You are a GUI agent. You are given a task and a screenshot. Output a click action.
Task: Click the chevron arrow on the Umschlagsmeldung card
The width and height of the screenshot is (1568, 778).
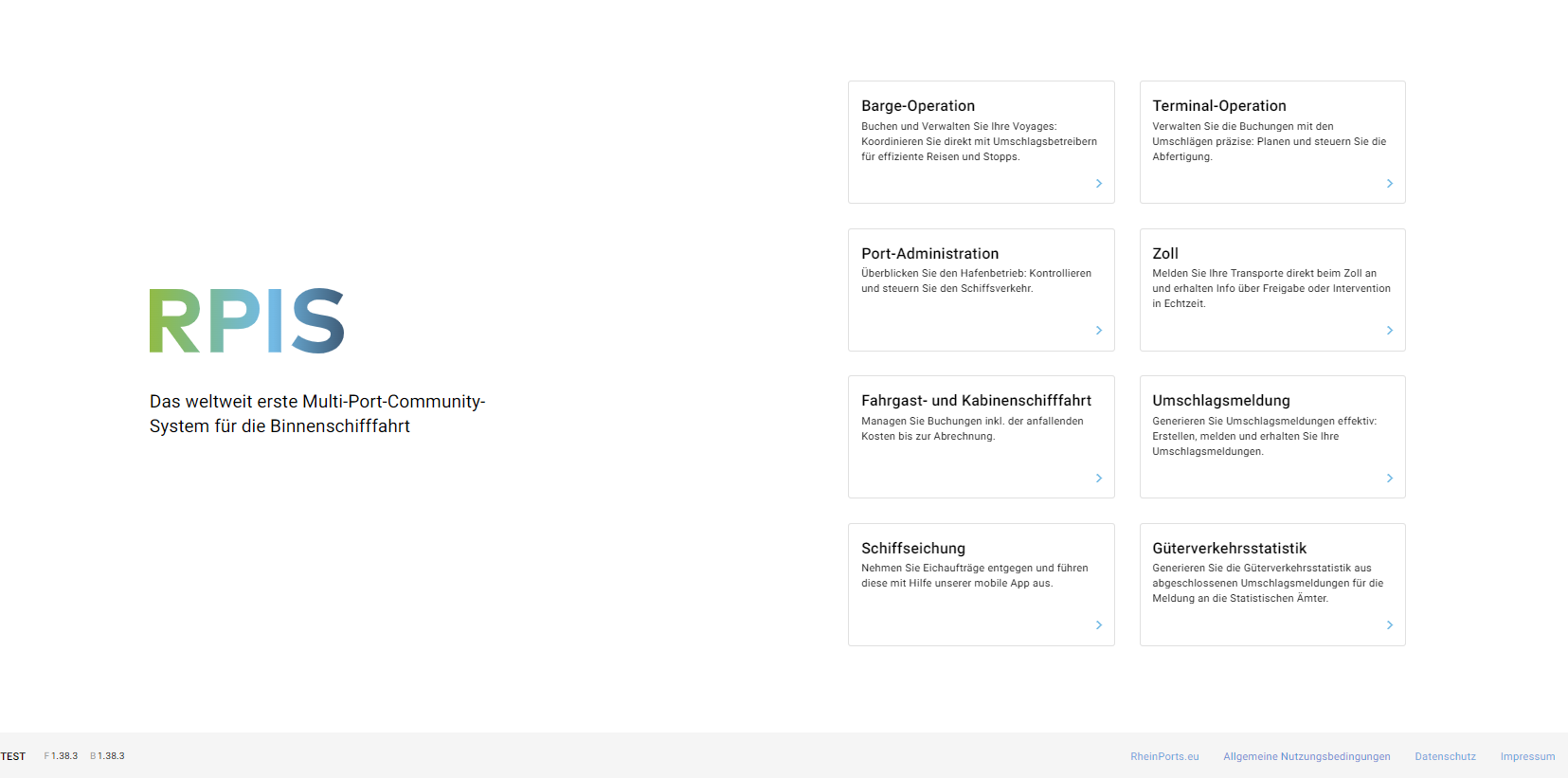(1390, 479)
